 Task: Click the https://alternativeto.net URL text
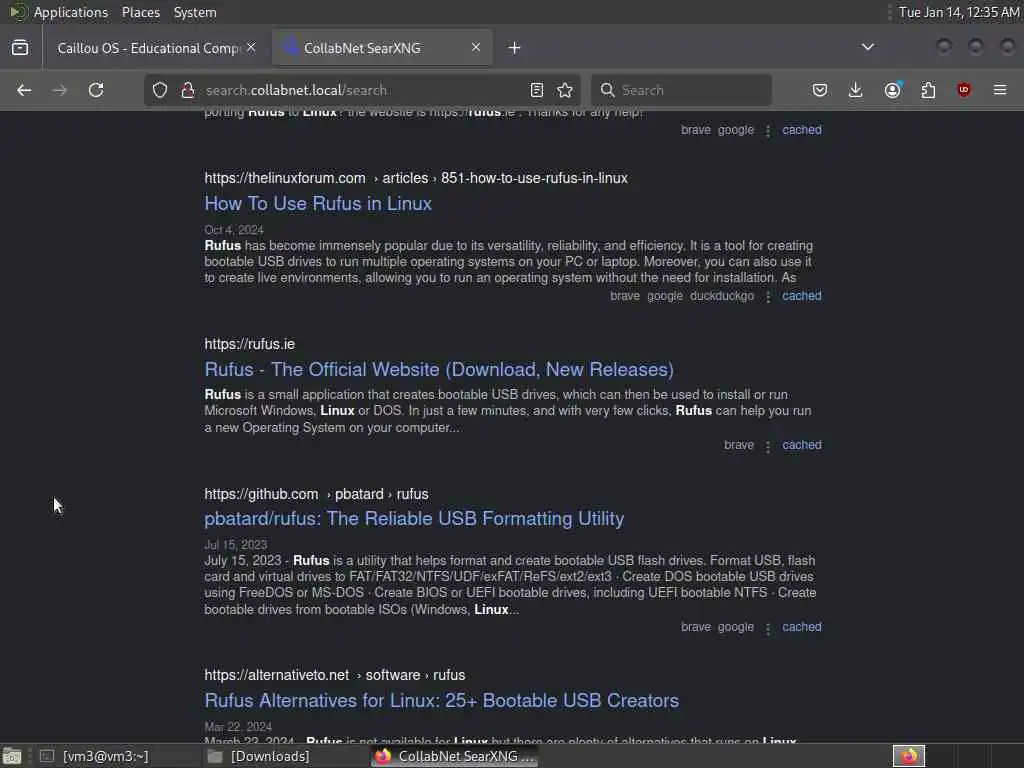(x=277, y=675)
